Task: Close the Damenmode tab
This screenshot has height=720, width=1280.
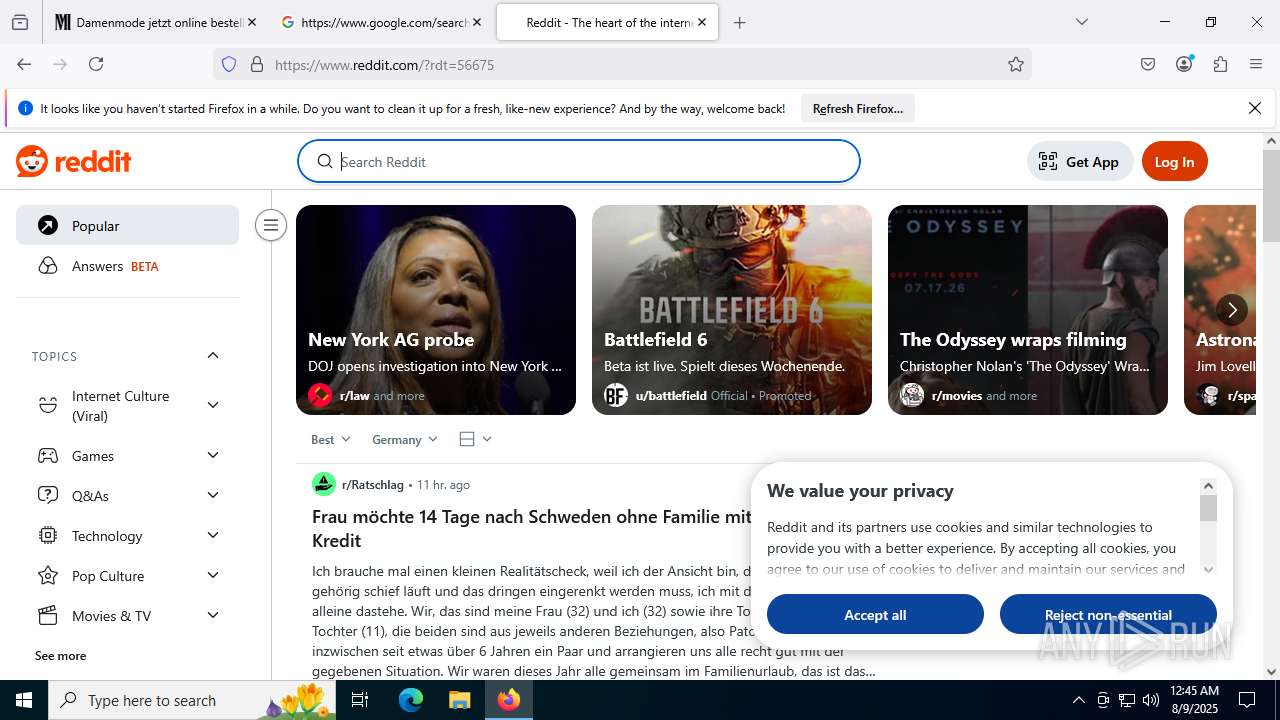Action: 252,22
